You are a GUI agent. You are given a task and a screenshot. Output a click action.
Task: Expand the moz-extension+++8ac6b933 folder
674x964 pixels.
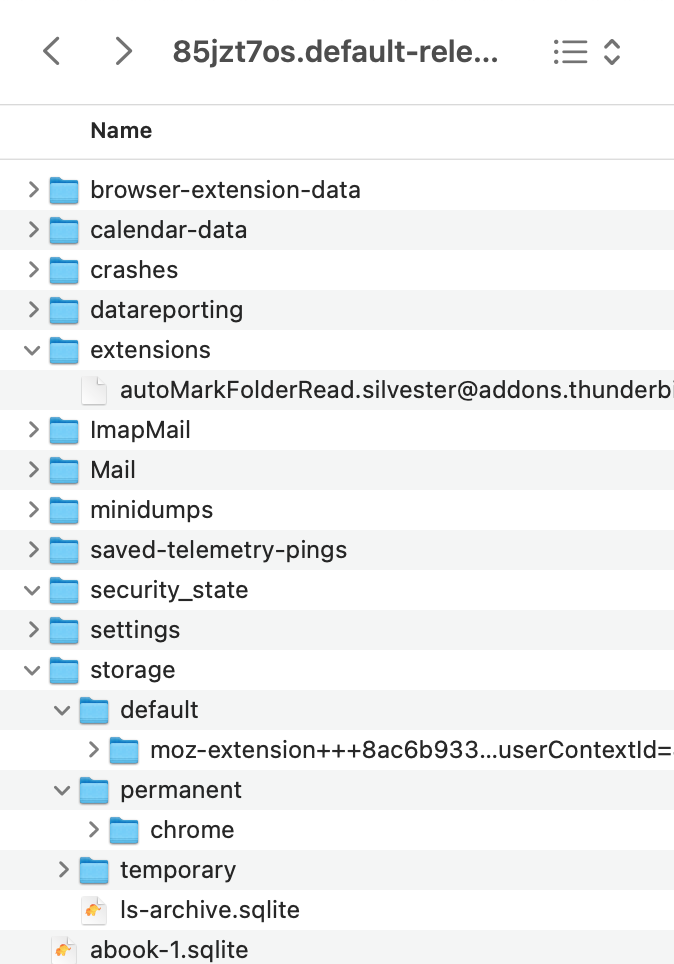[93, 750]
